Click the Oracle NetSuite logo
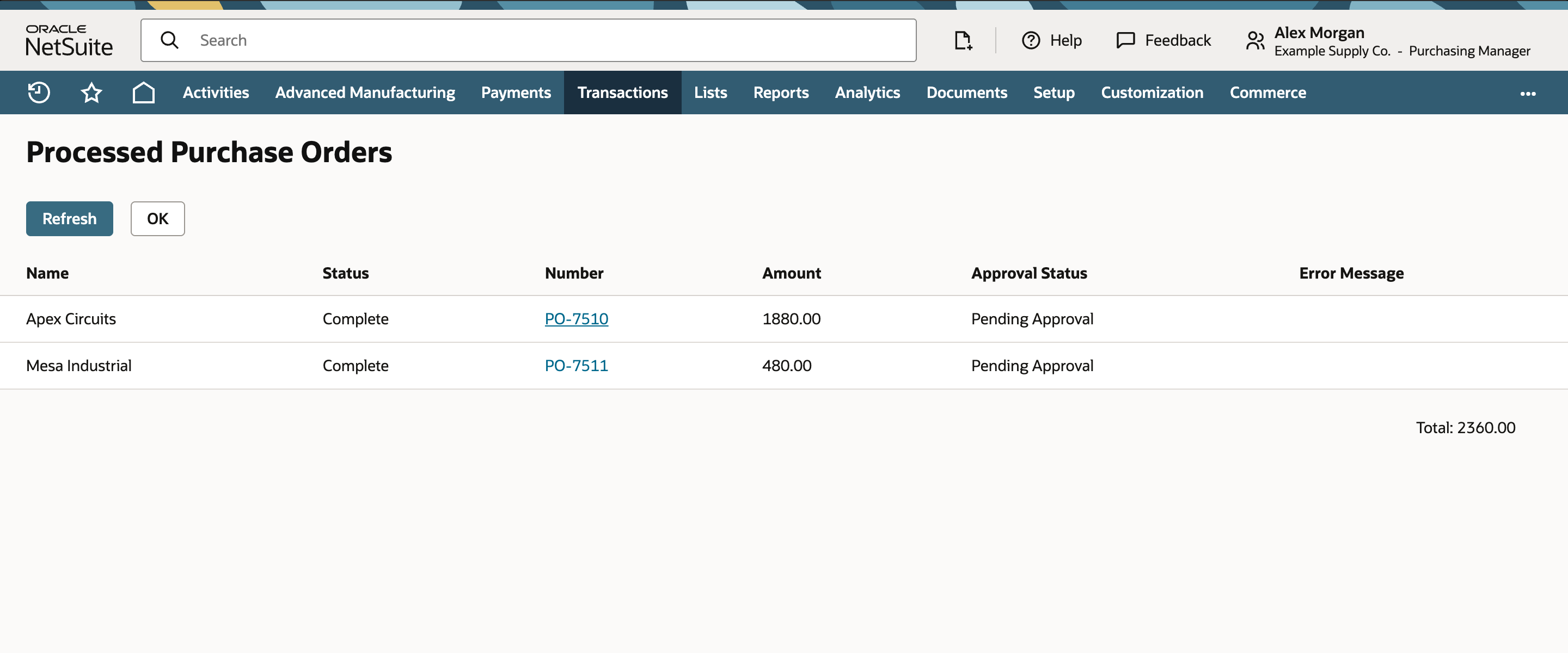Image resolution: width=1568 pixels, height=653 pixels. pyautogui.click(x=69, y=40)
